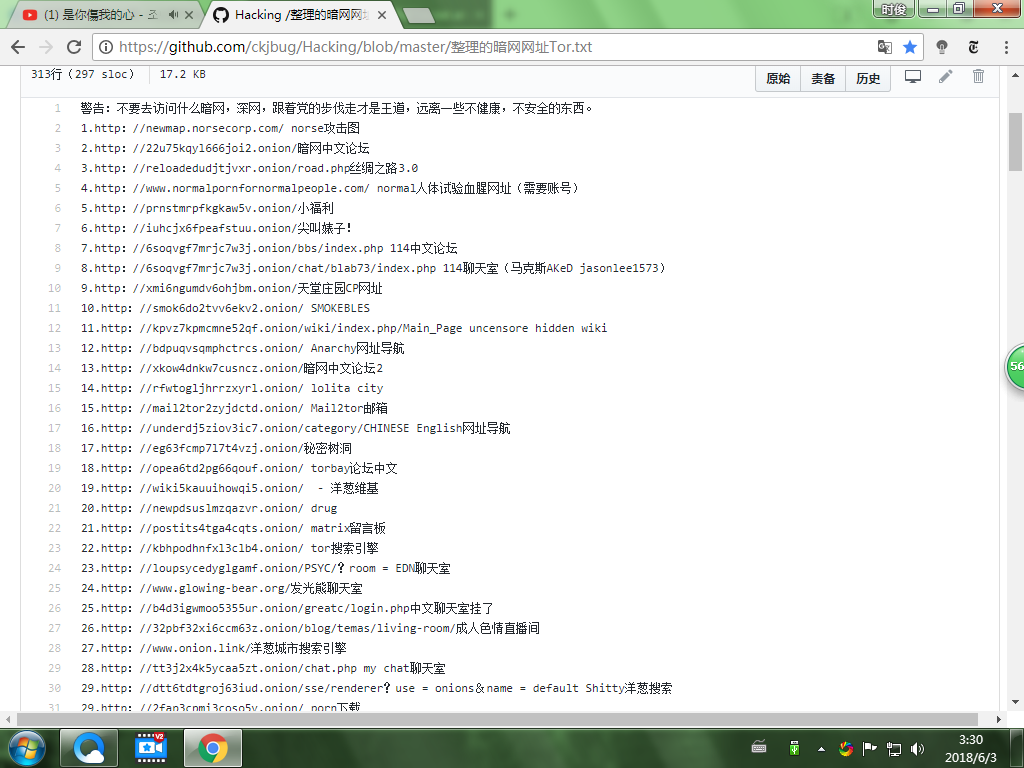Open the Action Center flag icon
This screenshot has width=1024, height=768.
(x=869, y=748)
